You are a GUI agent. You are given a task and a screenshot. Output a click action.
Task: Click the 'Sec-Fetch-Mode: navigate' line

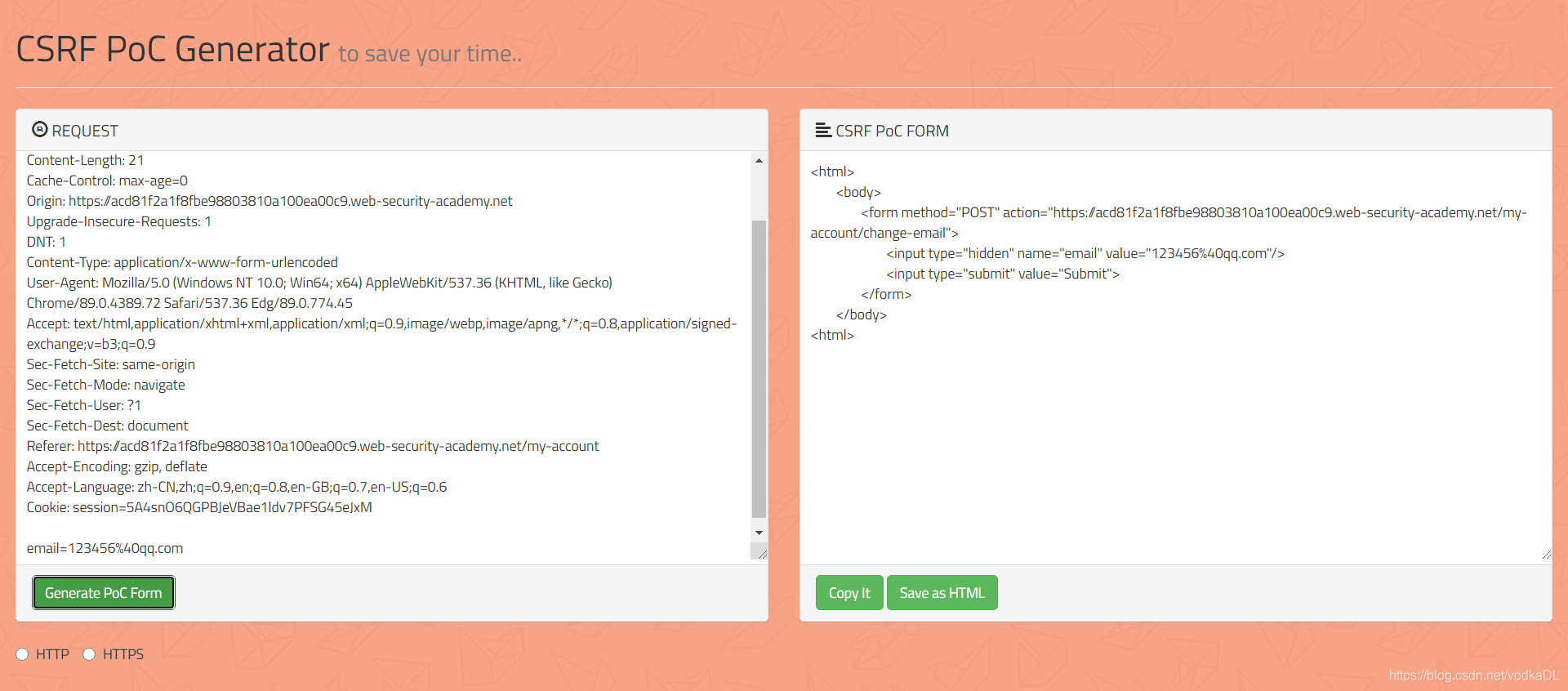click(106, 385)
